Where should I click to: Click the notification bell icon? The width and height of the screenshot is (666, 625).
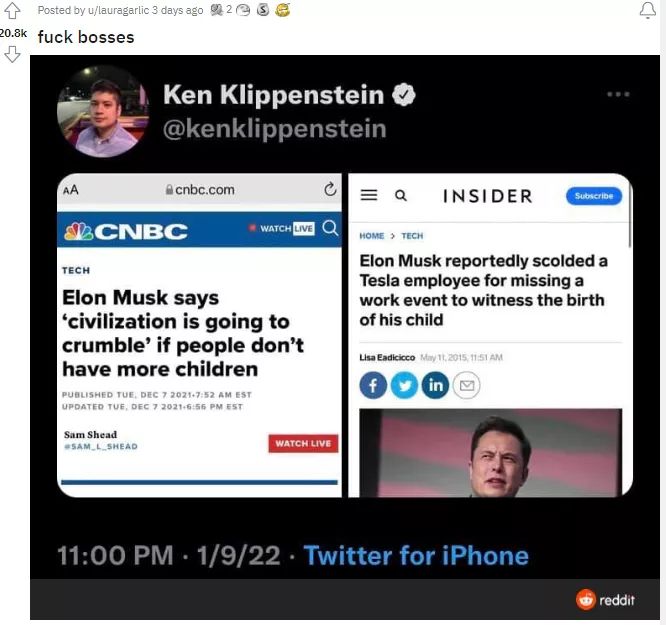648,11
